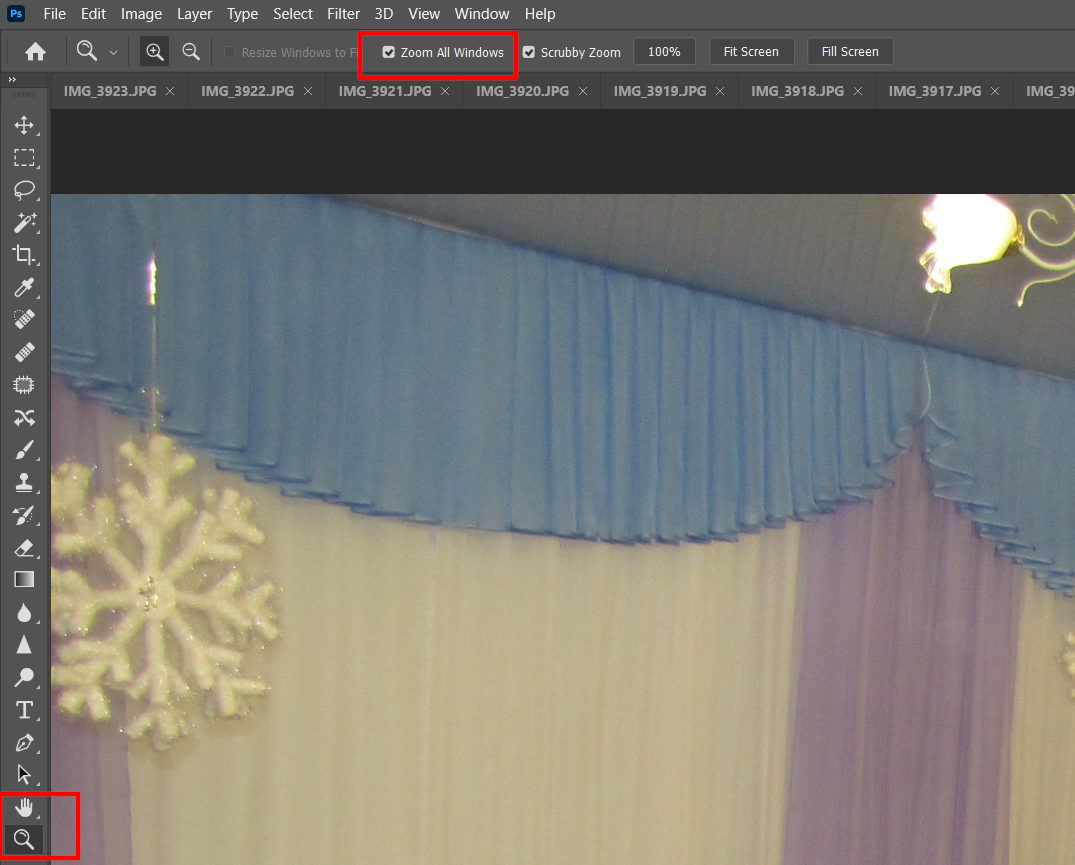The image size is (1075, 865).
Task: Select the Patch tool icon
Action: 24,385
